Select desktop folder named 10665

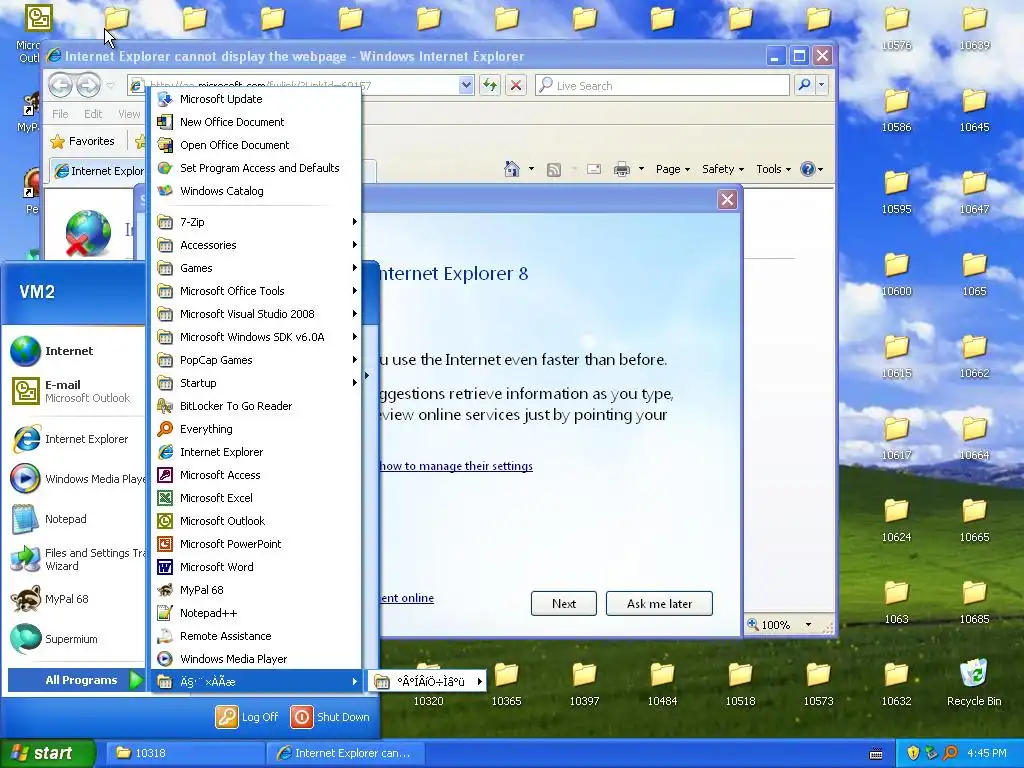[974, 520]
